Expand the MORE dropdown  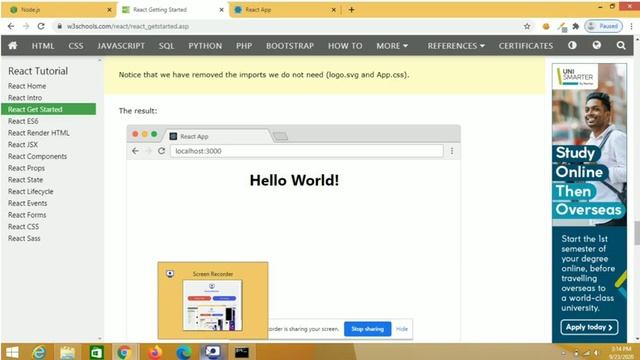point(392,46)
